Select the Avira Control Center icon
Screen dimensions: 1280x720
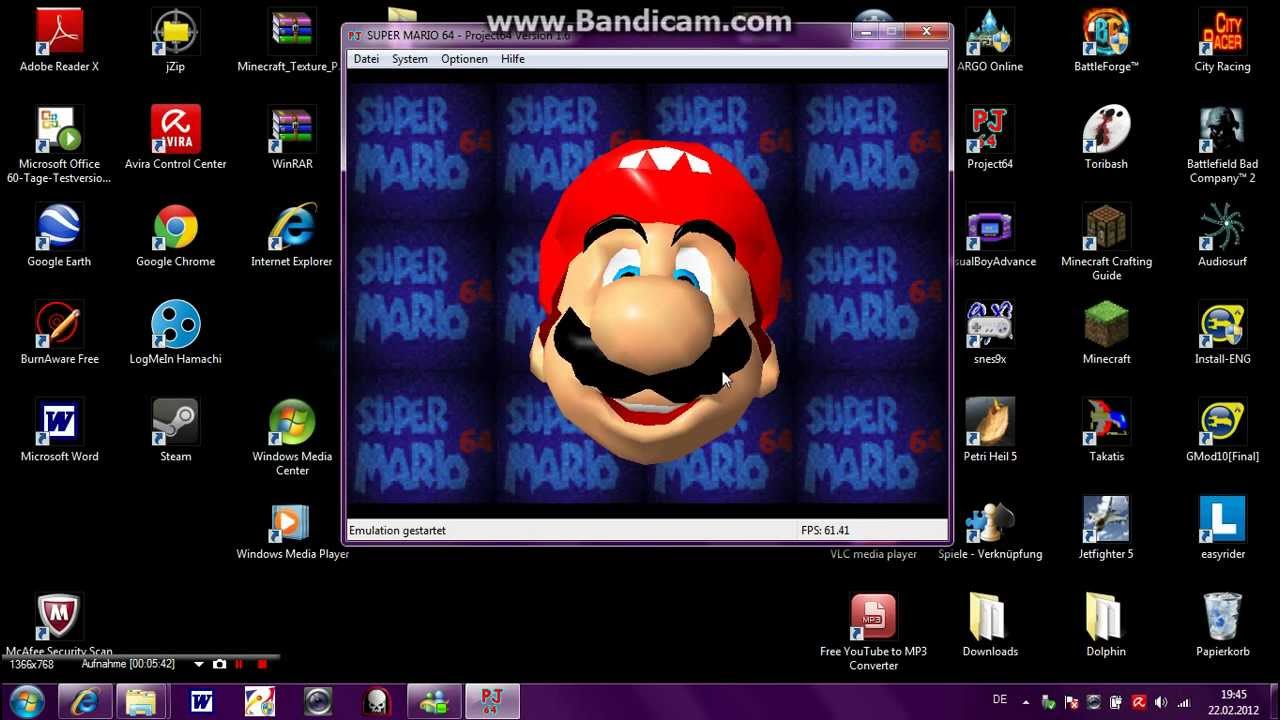175,139
